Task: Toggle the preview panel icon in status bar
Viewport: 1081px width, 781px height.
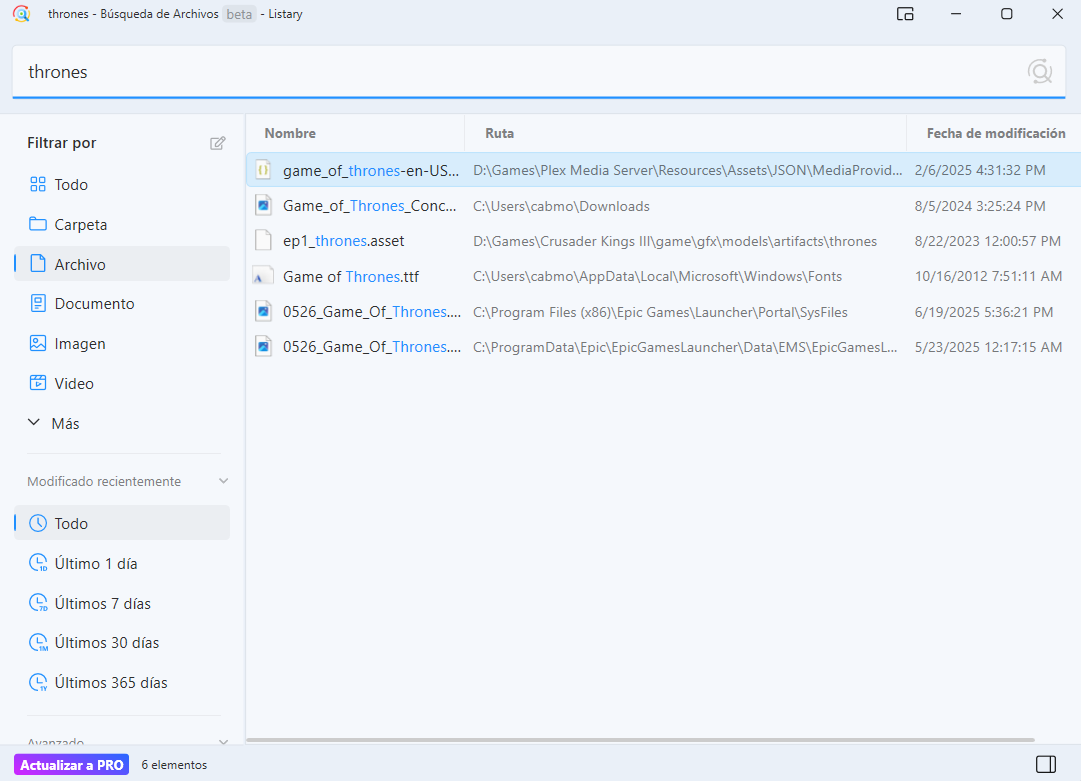Action: [1045, 764]
